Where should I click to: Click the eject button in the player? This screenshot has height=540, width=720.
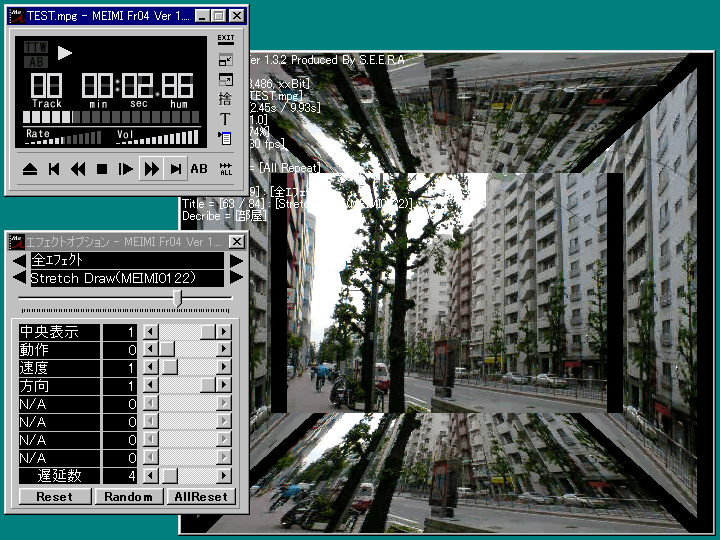(30, 169)
